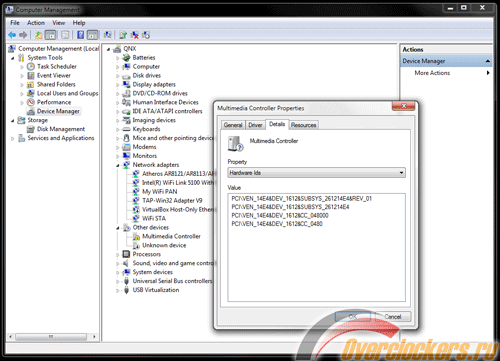
Task: Click the Processors category icon
Action: (x=126, y=254)
